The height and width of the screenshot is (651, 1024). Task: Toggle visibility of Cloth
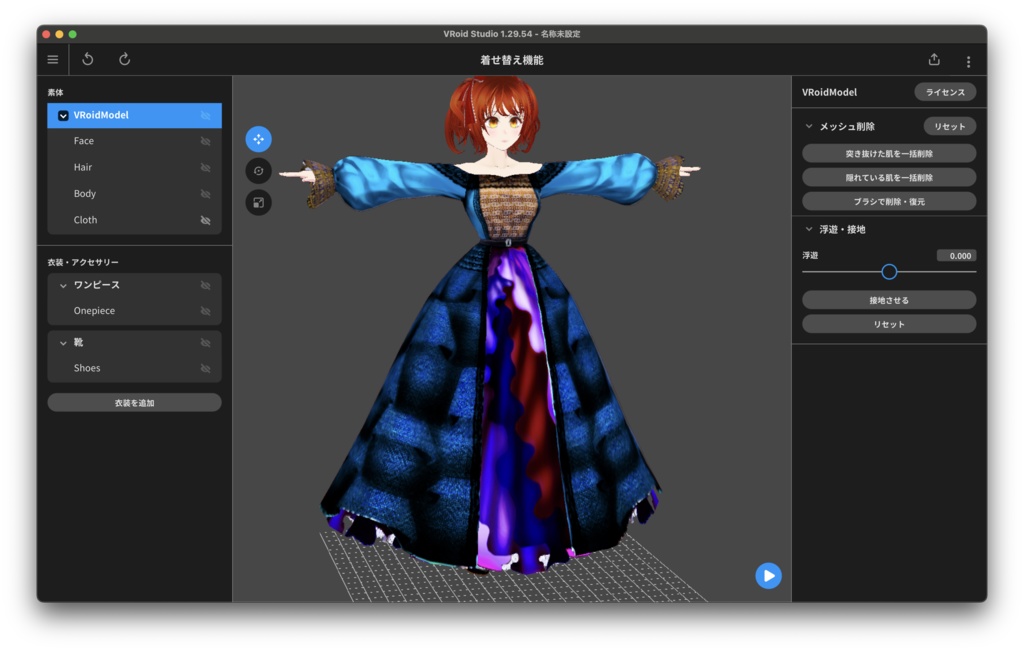(x=205, y=221)
